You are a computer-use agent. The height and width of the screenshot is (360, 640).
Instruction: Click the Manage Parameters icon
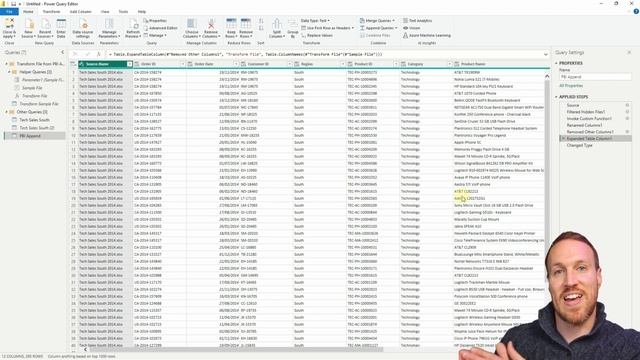pyautogui.click(x=109, y=28)
